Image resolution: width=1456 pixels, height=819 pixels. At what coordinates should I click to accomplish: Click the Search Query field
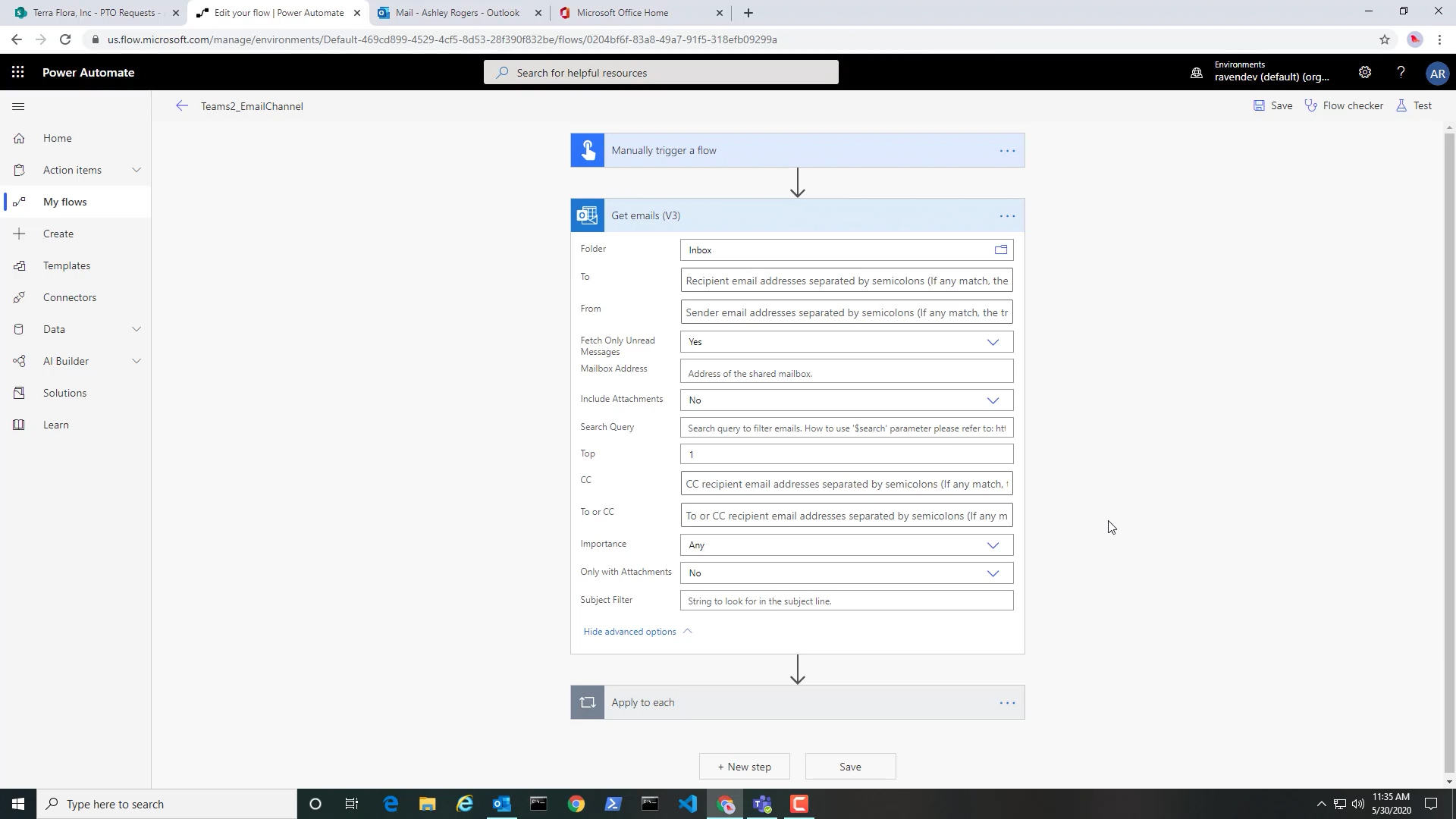(x=846, y=428)
